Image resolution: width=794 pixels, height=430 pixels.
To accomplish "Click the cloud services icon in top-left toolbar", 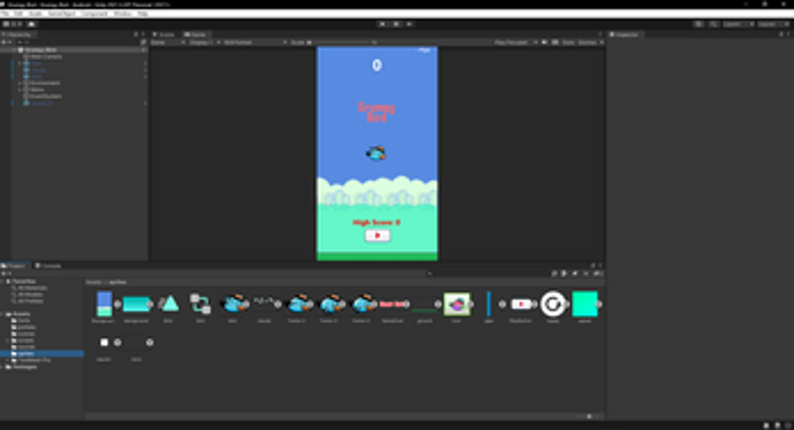I will coord(31,24).
